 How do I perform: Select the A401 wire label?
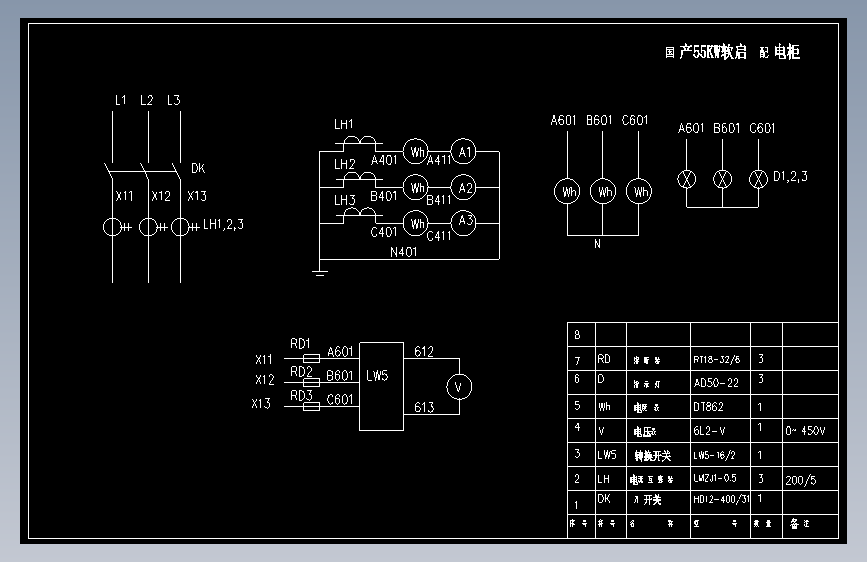point(384,160)
